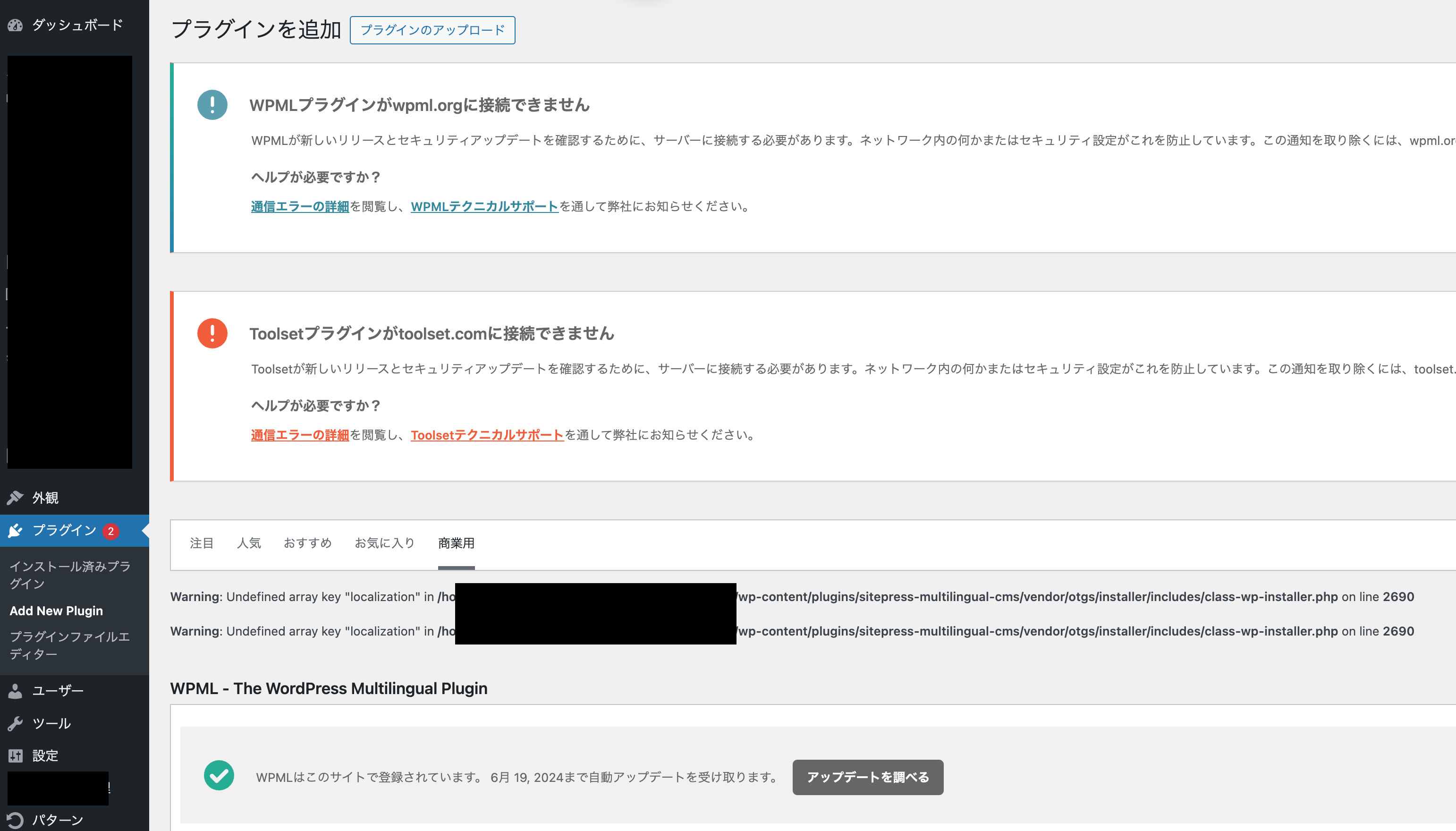This screenshot has width=1456, height=831.
Task: Click the パターン circular arrow icon
Action: (x=16, y=821)
